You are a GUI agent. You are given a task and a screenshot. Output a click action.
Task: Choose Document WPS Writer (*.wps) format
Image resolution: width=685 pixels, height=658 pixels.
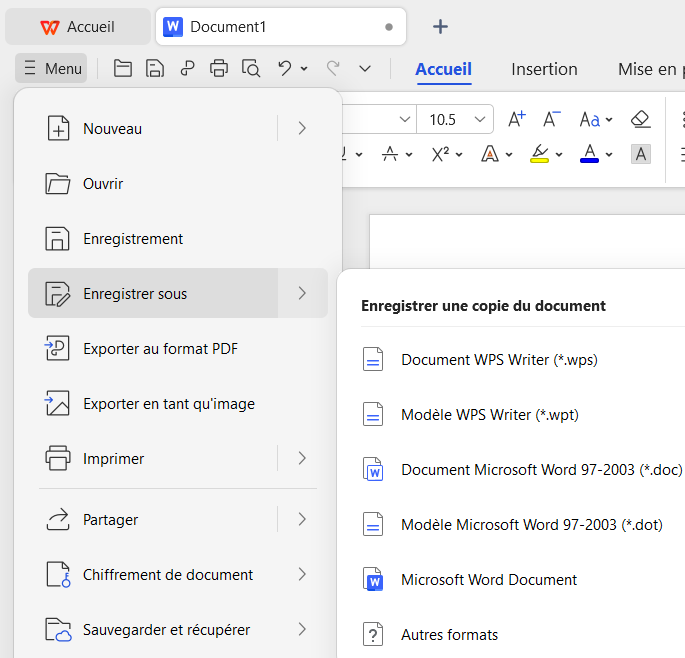pos(499,359)
